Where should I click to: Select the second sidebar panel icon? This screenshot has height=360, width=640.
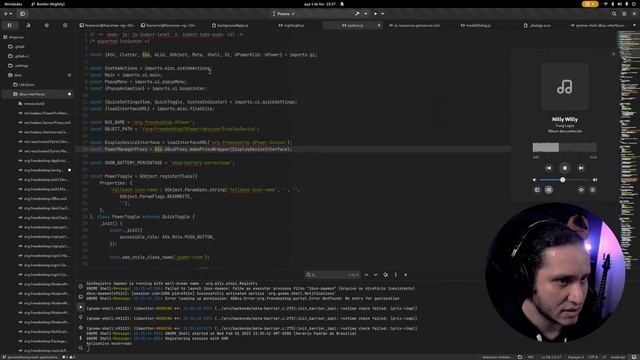28,25
